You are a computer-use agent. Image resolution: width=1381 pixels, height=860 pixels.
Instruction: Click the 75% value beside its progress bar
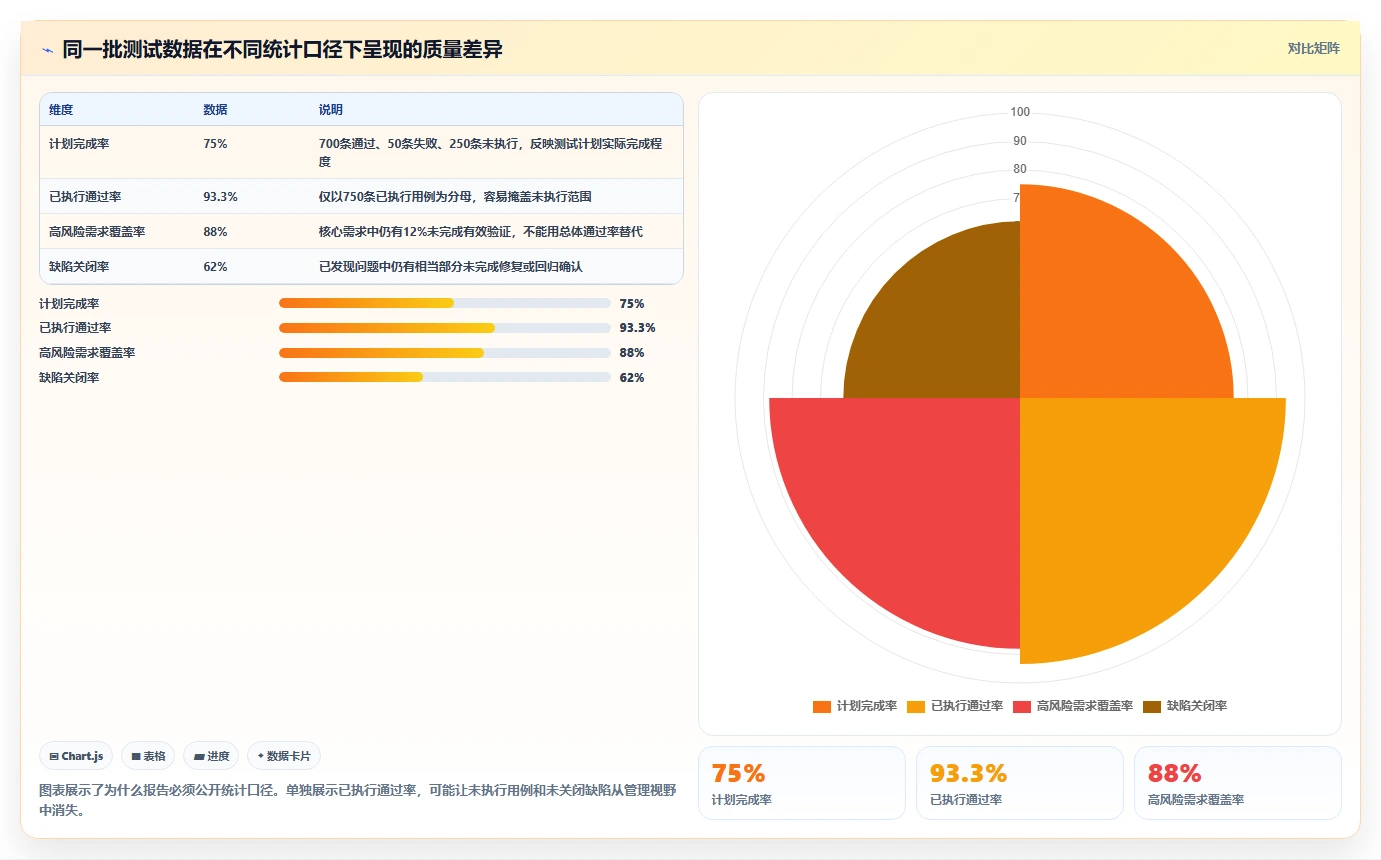pyautogui.click(x=632, y=304)
